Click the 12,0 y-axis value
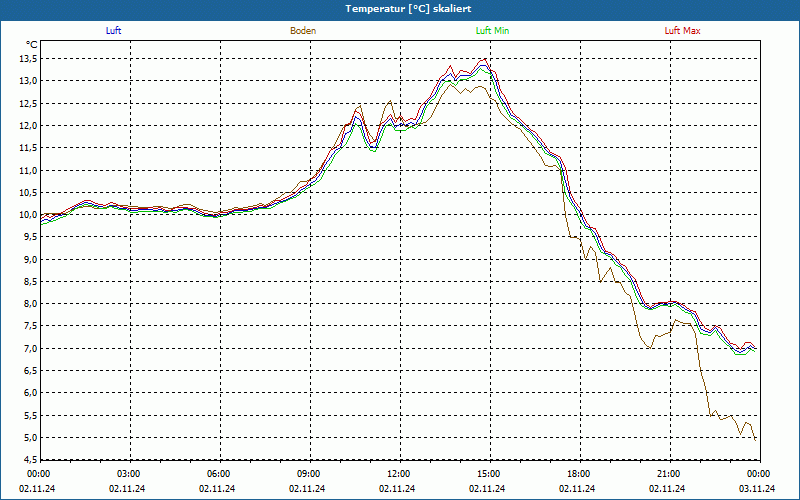This screenshot has height=500, width=800. (28, 126)
